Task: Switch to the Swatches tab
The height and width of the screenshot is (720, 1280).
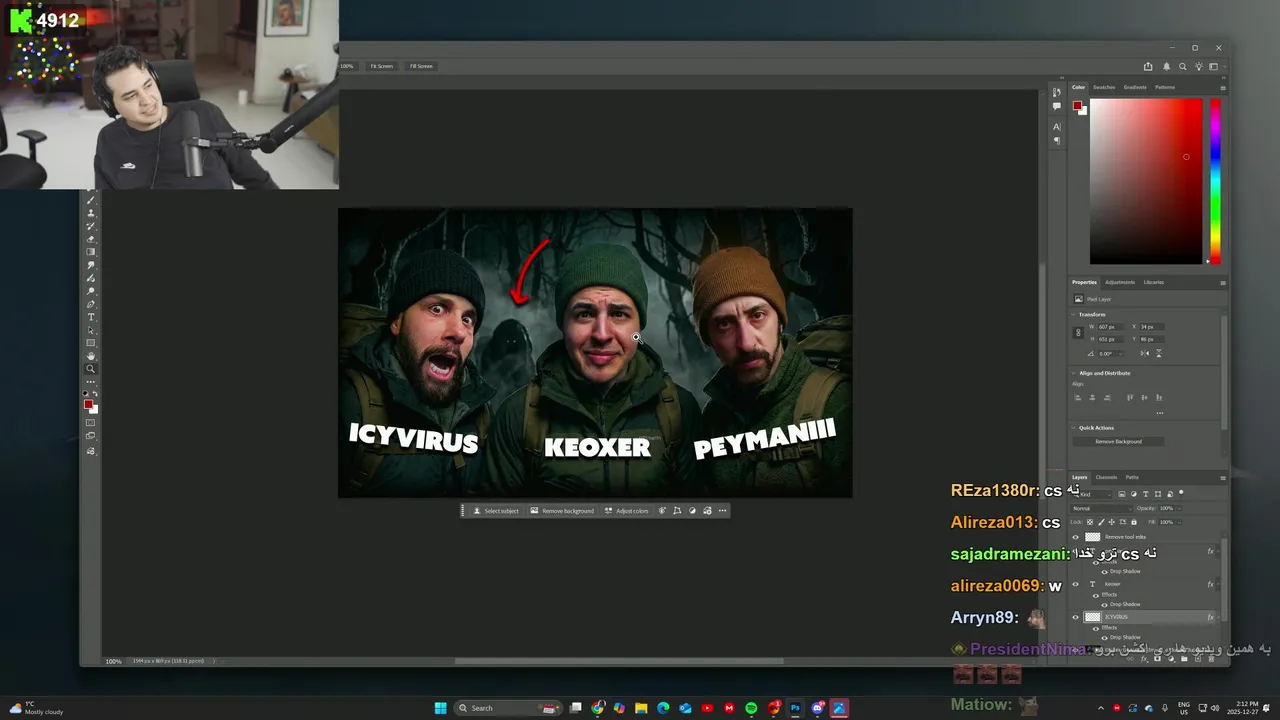Action: 1104,87
